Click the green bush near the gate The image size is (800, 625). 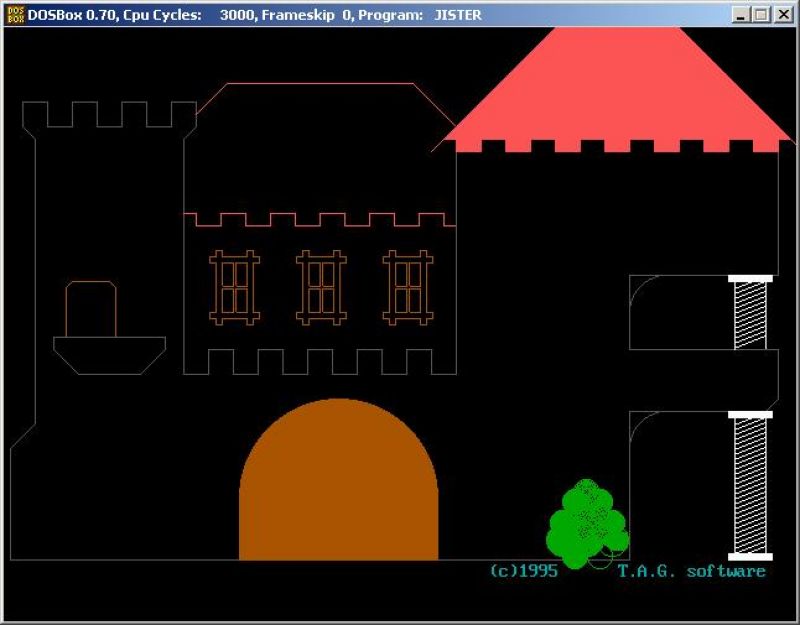point(587,524)
